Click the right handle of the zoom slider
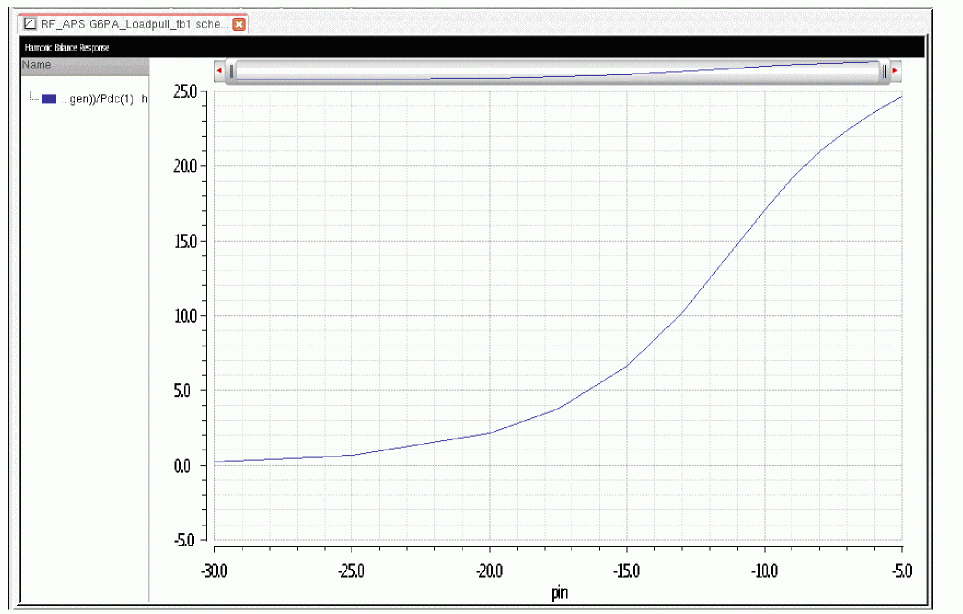The height and width of the screenshot is (614, 963). [884, 71]
